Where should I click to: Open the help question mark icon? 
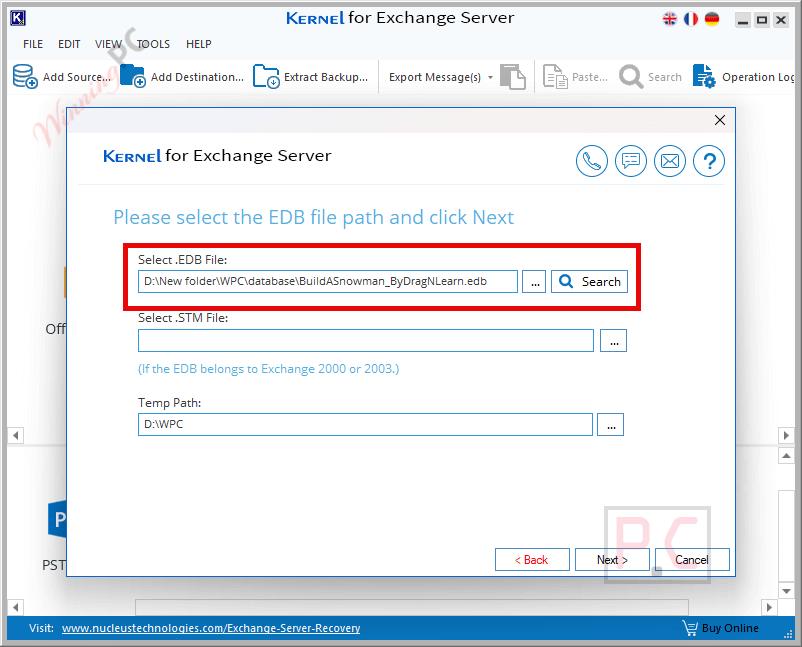coord(709,161)
